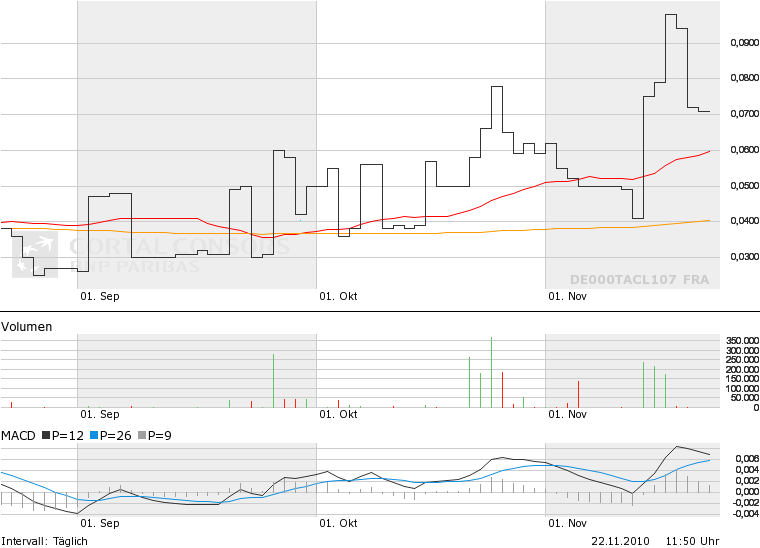The height and width of the screenshot is (548, 760).
Task: Click 01. Nov on the price chart axis
Action: [567, 296]
